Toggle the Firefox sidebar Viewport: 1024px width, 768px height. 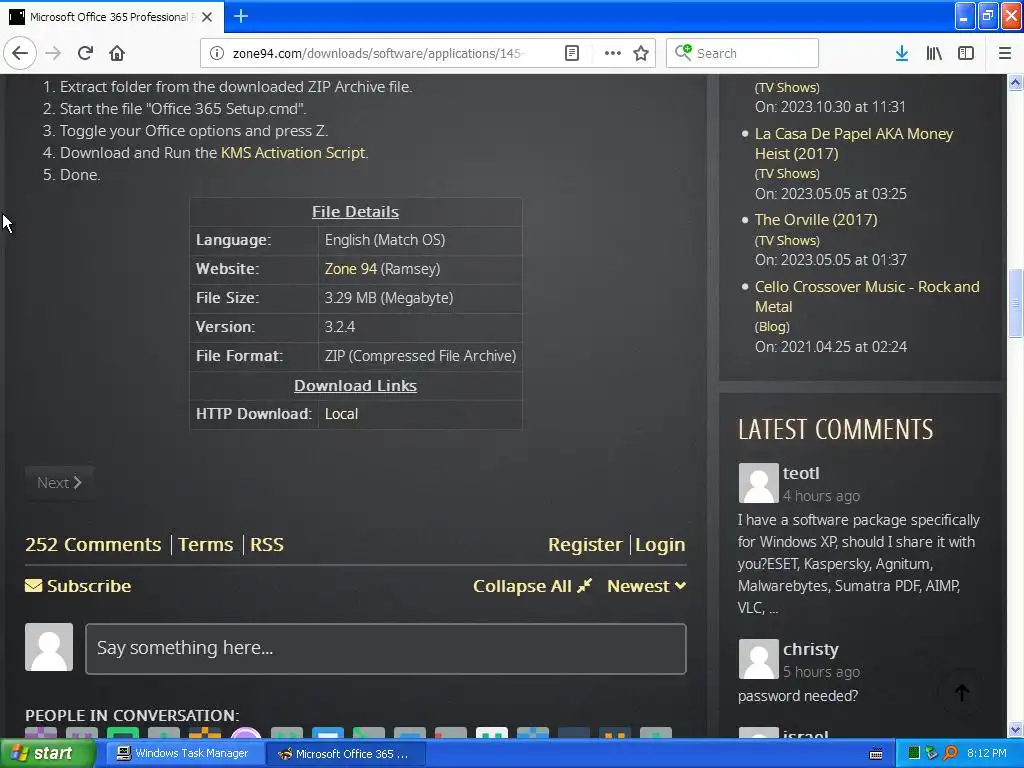pos(966,53)
